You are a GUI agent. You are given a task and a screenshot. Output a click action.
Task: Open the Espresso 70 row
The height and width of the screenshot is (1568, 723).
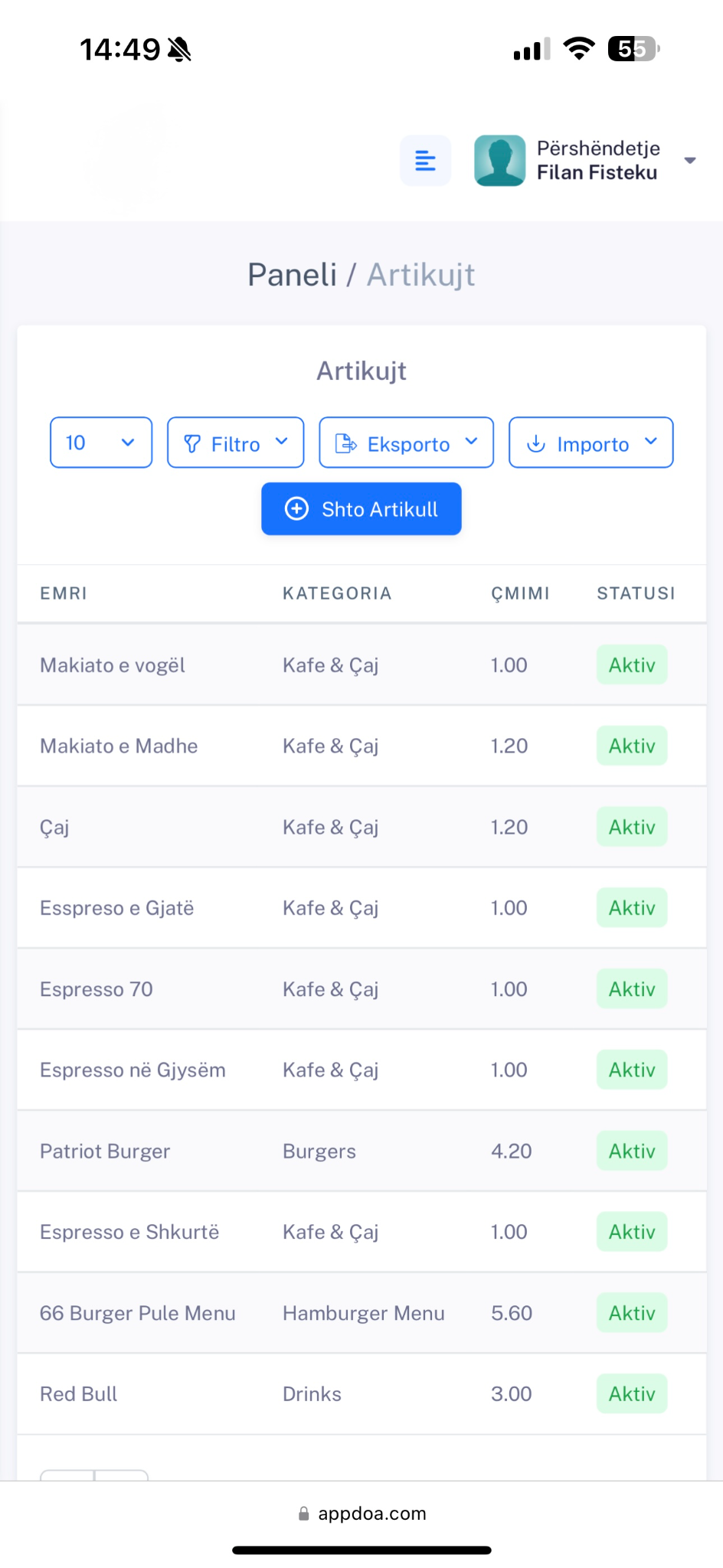[361, 989]
